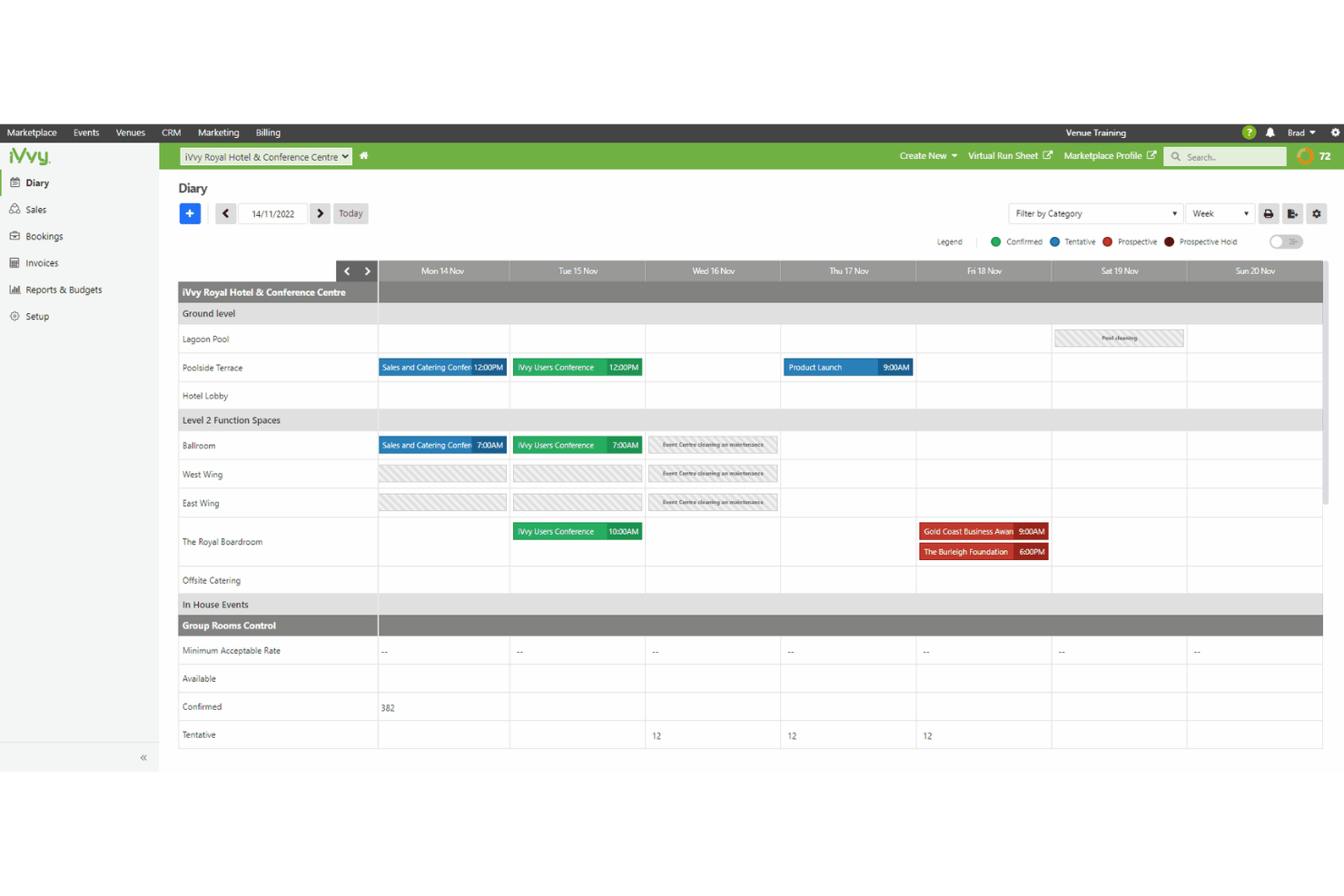This screenshot has height=896, width=1344.
Task: Open Gold Coast Business Awards booking
Action: (x=983, y=531)
